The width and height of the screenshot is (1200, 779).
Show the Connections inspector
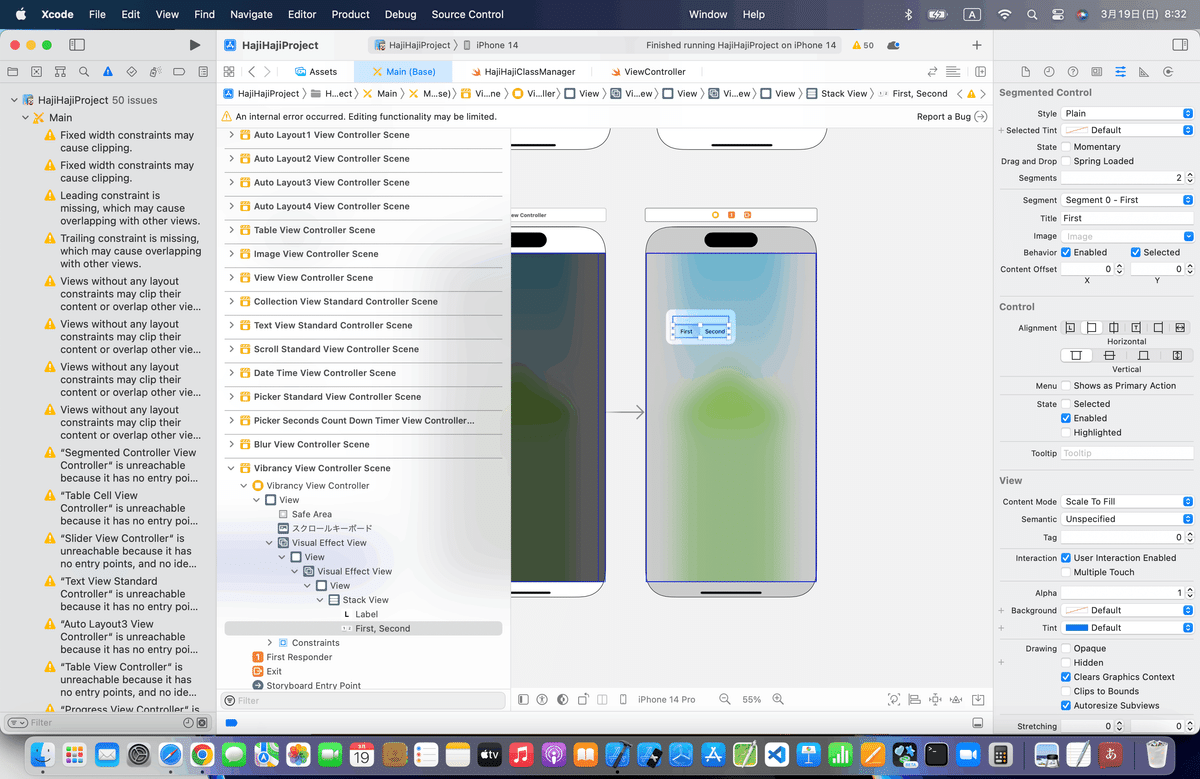point(1167,72)
